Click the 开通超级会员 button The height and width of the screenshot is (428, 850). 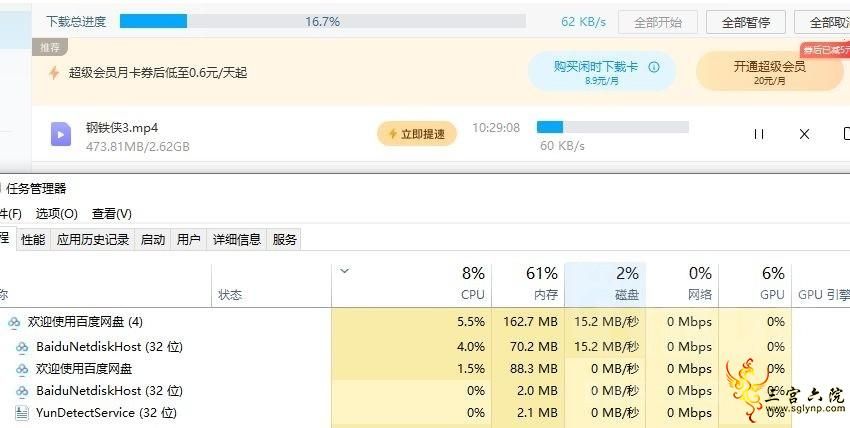(x=770, y=72)
